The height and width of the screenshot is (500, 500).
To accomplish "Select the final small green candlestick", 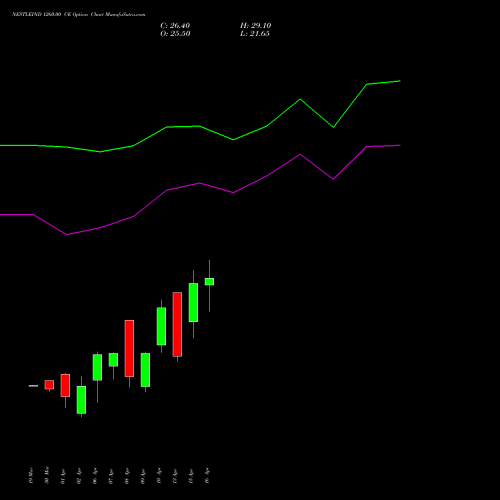I will click(x=209, y=282).
